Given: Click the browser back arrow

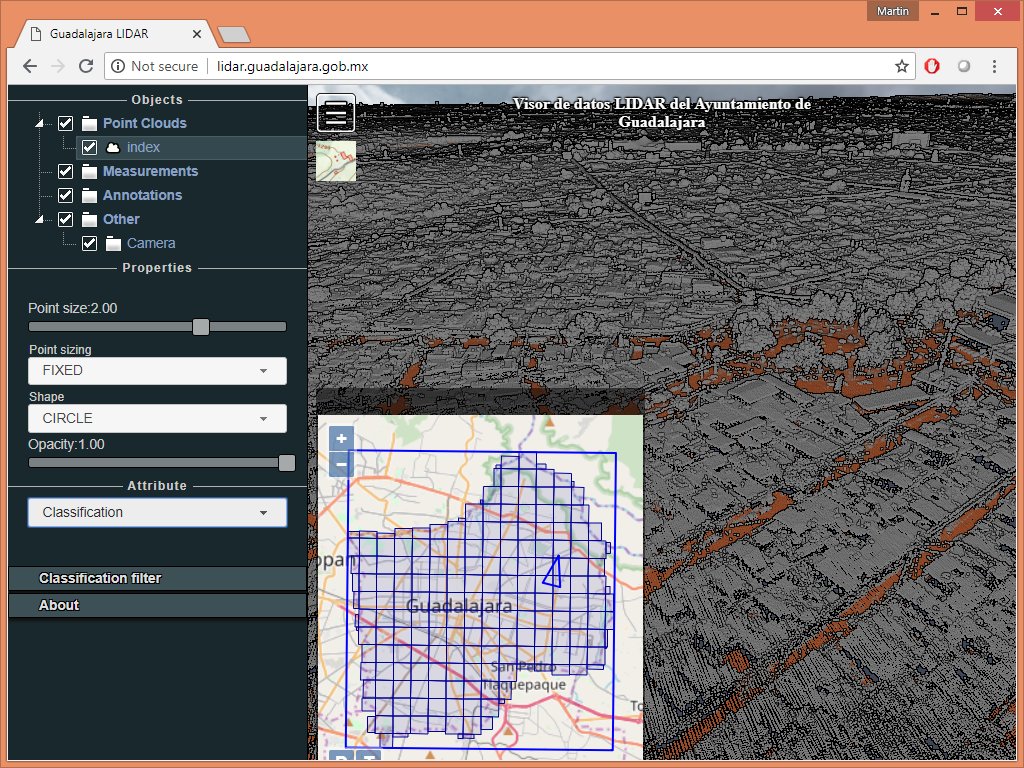Looking at the screenshot, I should [30, 66].
